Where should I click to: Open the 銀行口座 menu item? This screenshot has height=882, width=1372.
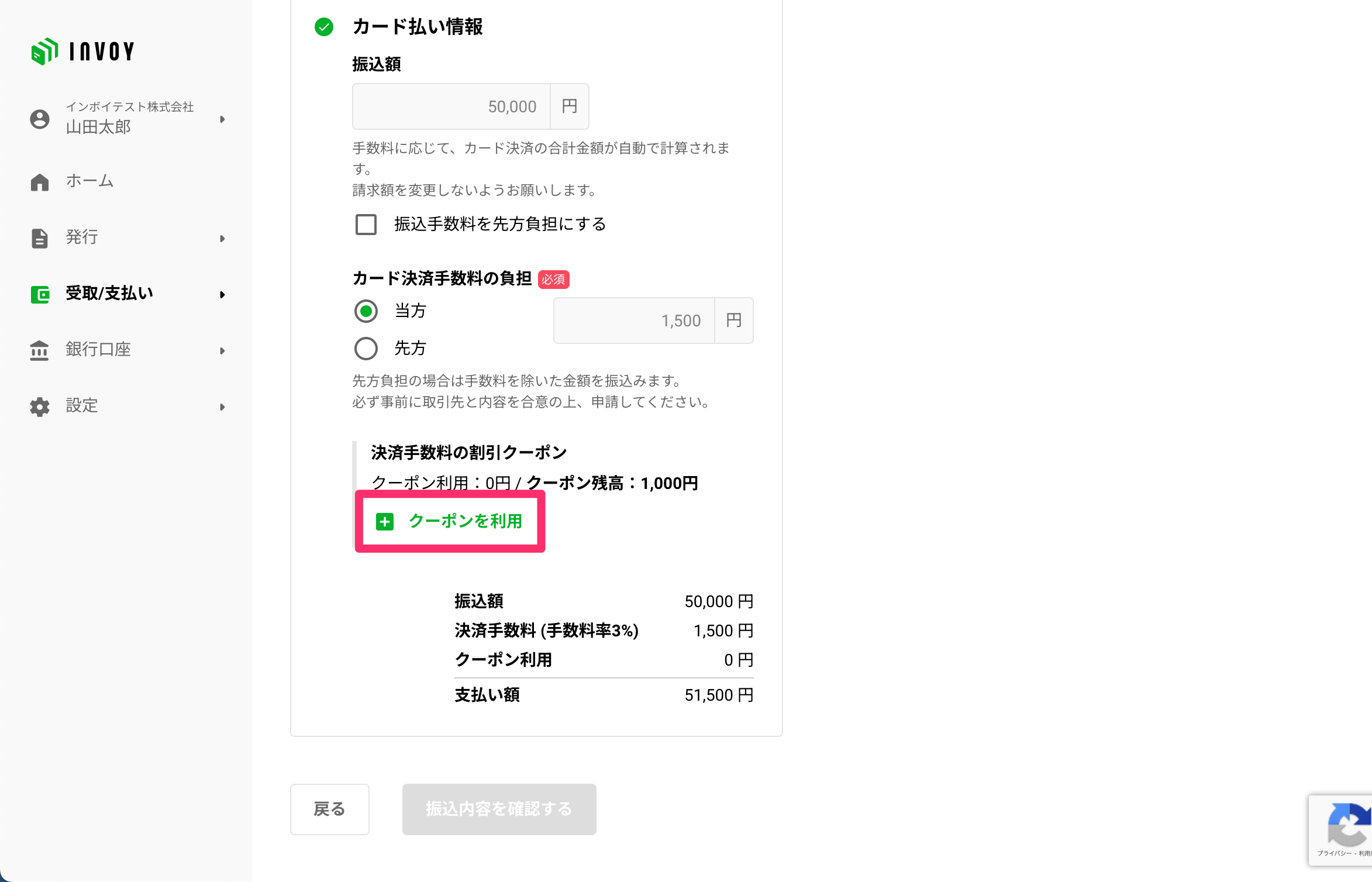click(x=126, y=350)
